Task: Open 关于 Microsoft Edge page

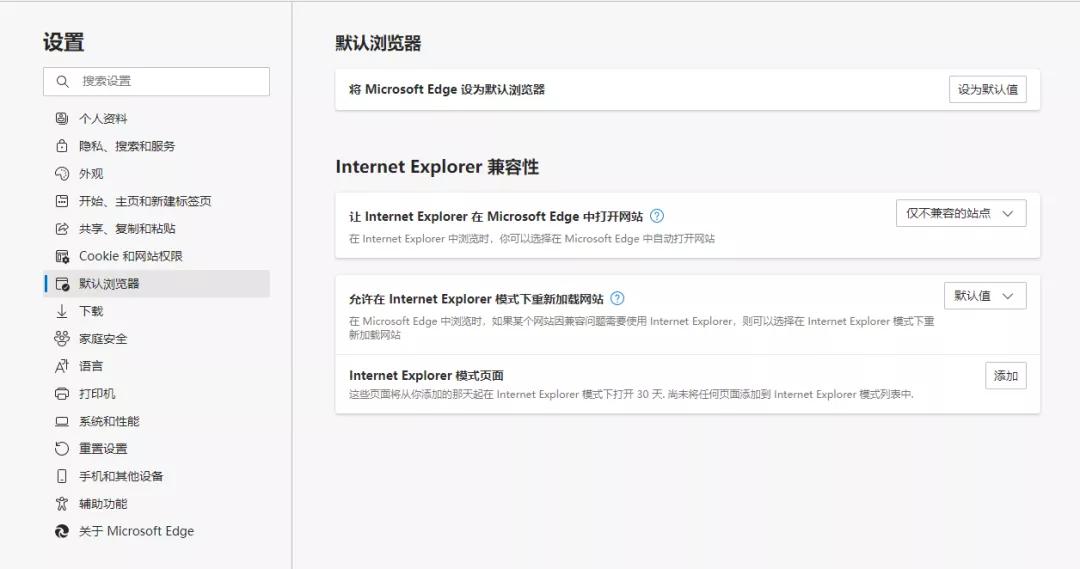Action: tap(157, 531)
